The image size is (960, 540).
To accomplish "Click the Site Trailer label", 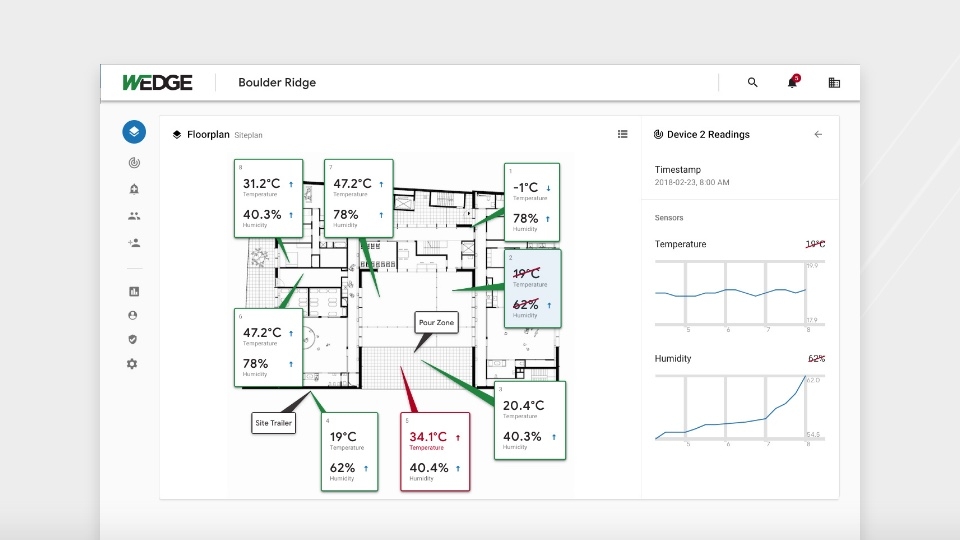I will tap(274, 423).
